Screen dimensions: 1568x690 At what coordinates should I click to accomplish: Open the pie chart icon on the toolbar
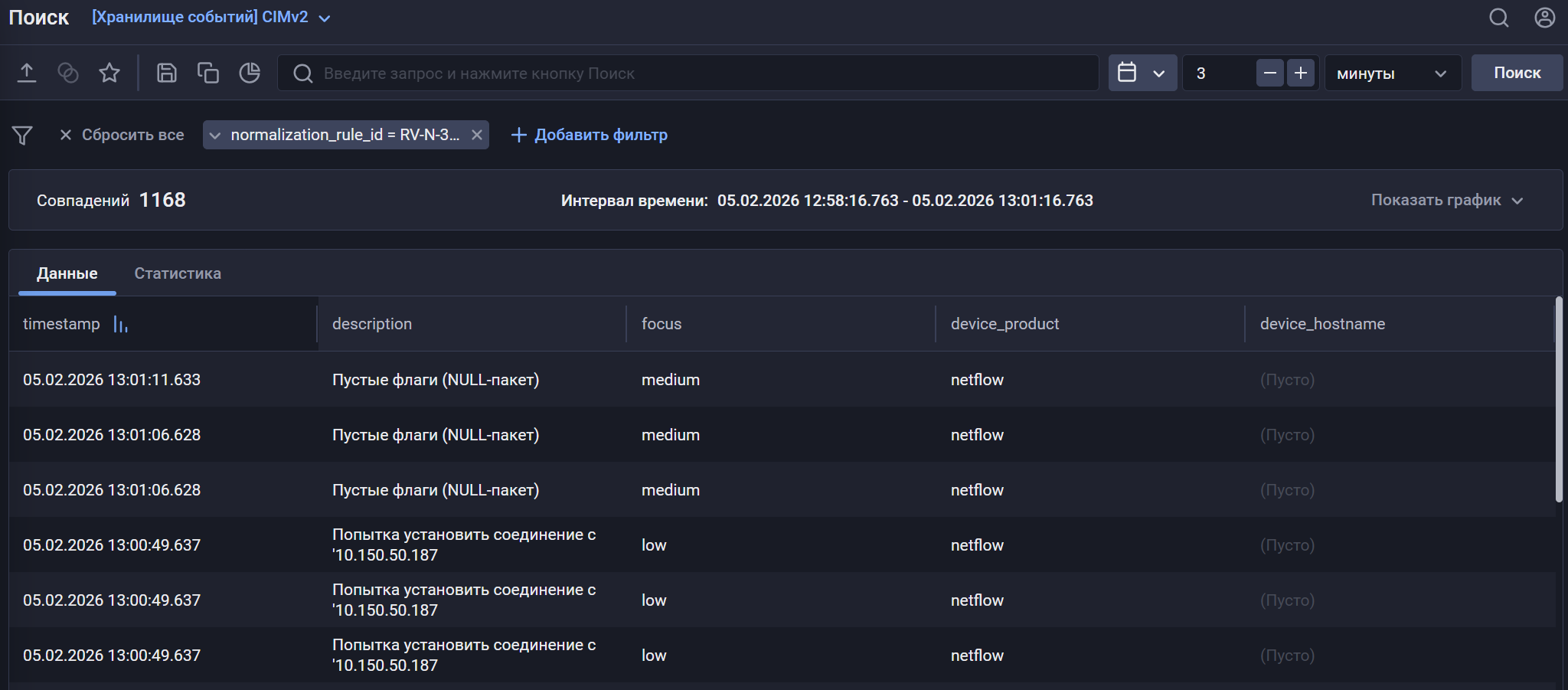(x=250, y=72)
